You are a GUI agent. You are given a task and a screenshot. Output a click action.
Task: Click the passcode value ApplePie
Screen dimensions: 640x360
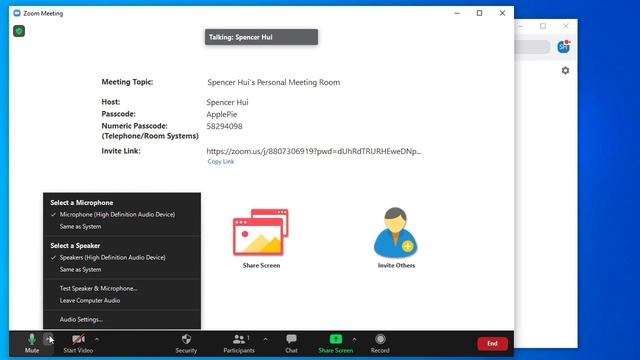(222, 114)
